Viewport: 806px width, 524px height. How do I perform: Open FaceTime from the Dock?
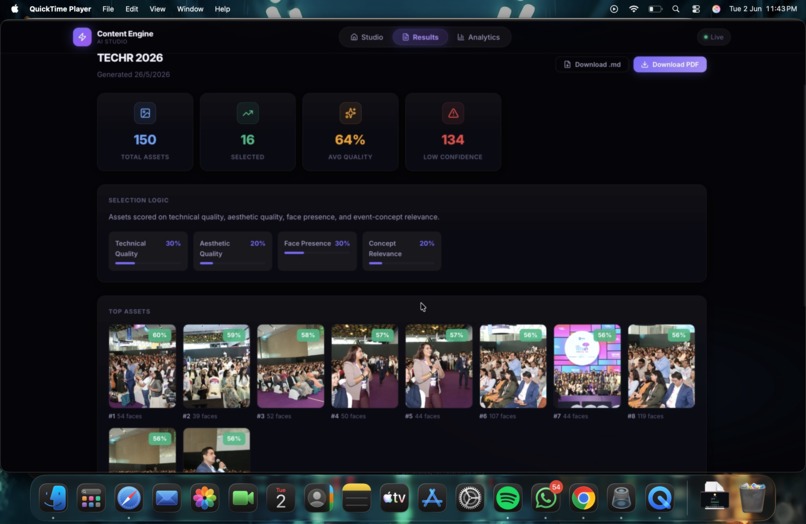[x=243, y=498]
